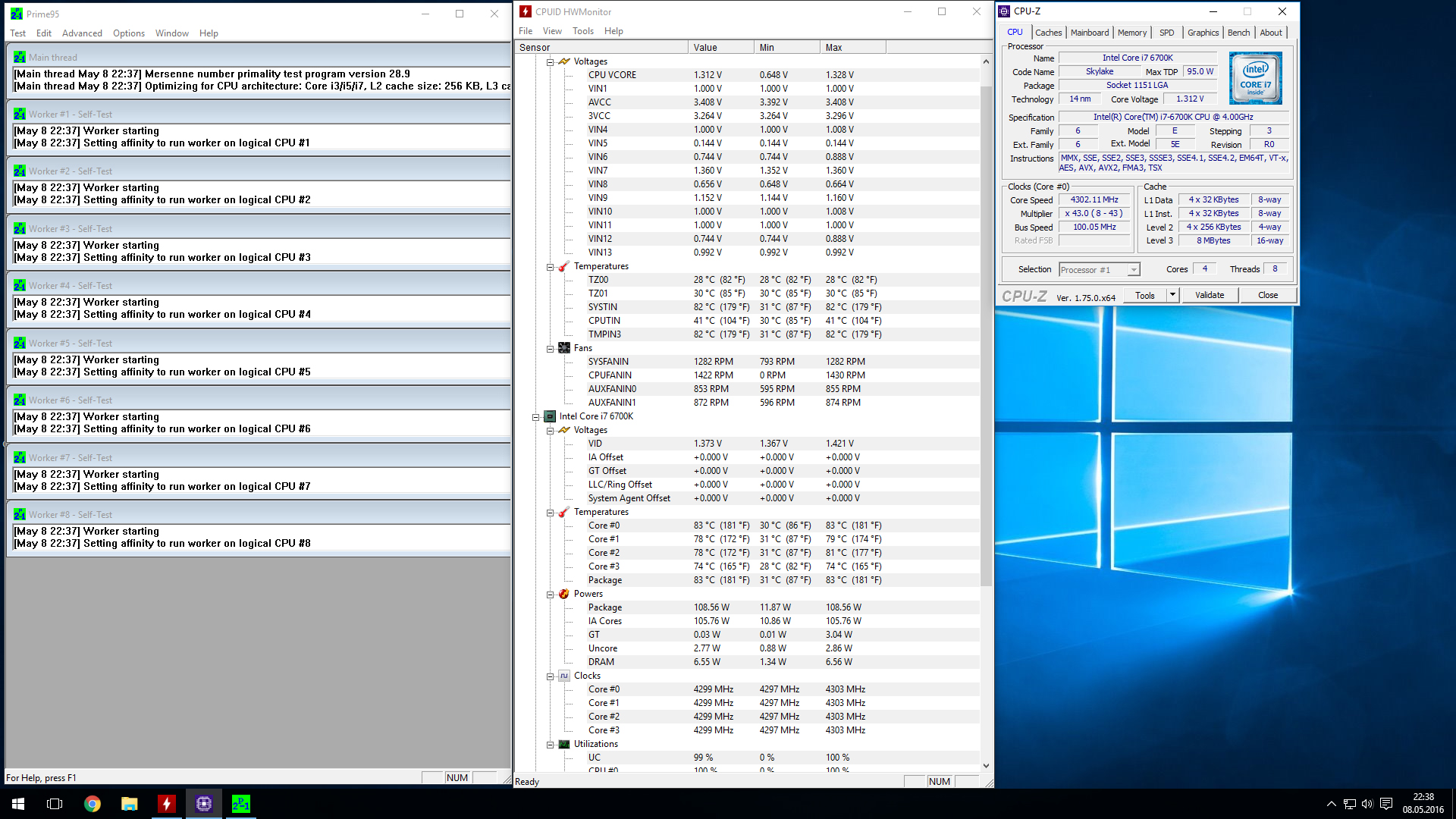
Task: Click the Worker #1 Self-Test window icon
Action: click(20, 115)
